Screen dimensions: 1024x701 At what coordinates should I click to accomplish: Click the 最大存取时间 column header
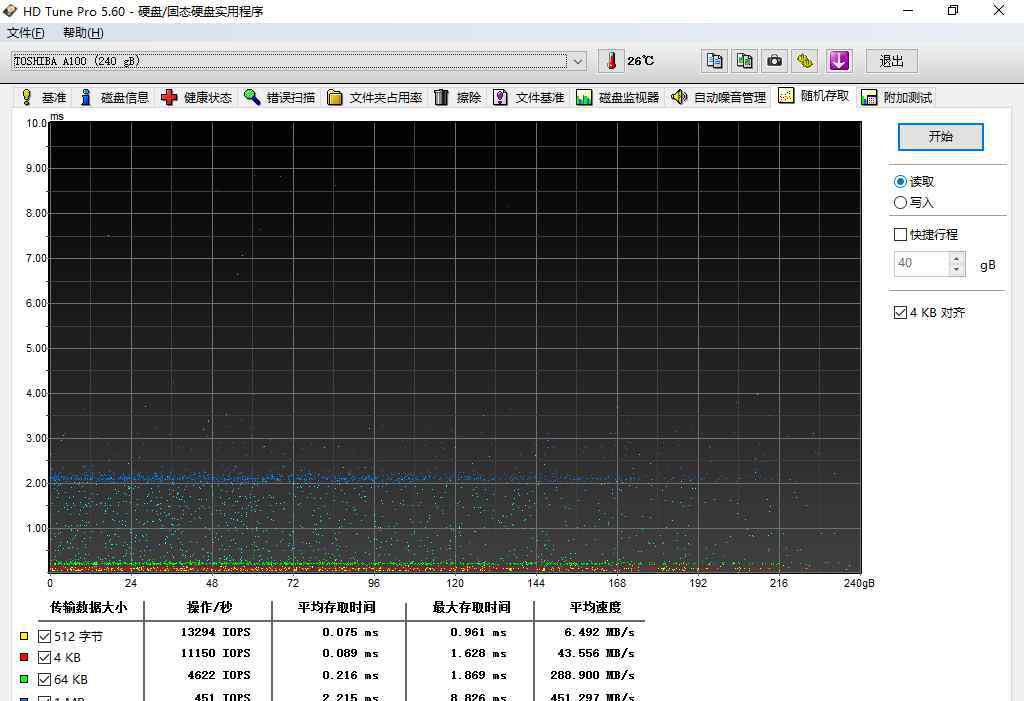coord(472,608)
